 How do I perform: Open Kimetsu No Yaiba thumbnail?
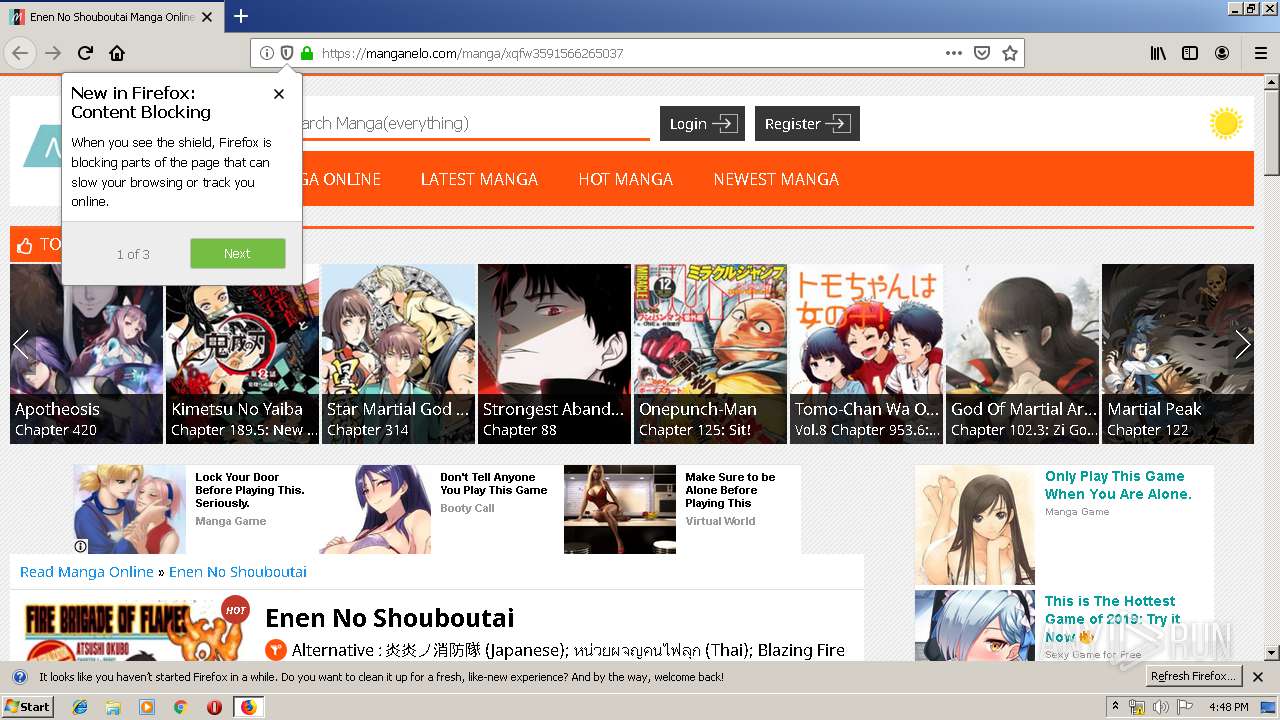pos(242,353)
